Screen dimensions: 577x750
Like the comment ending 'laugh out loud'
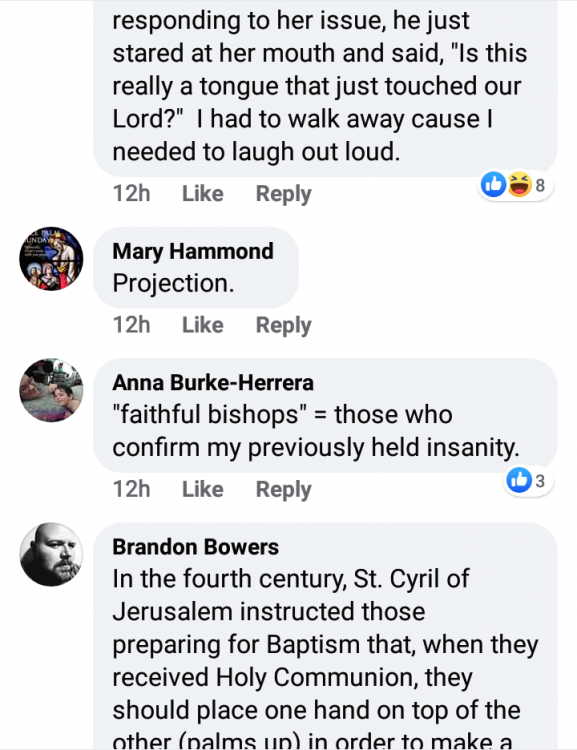[203, 194]
